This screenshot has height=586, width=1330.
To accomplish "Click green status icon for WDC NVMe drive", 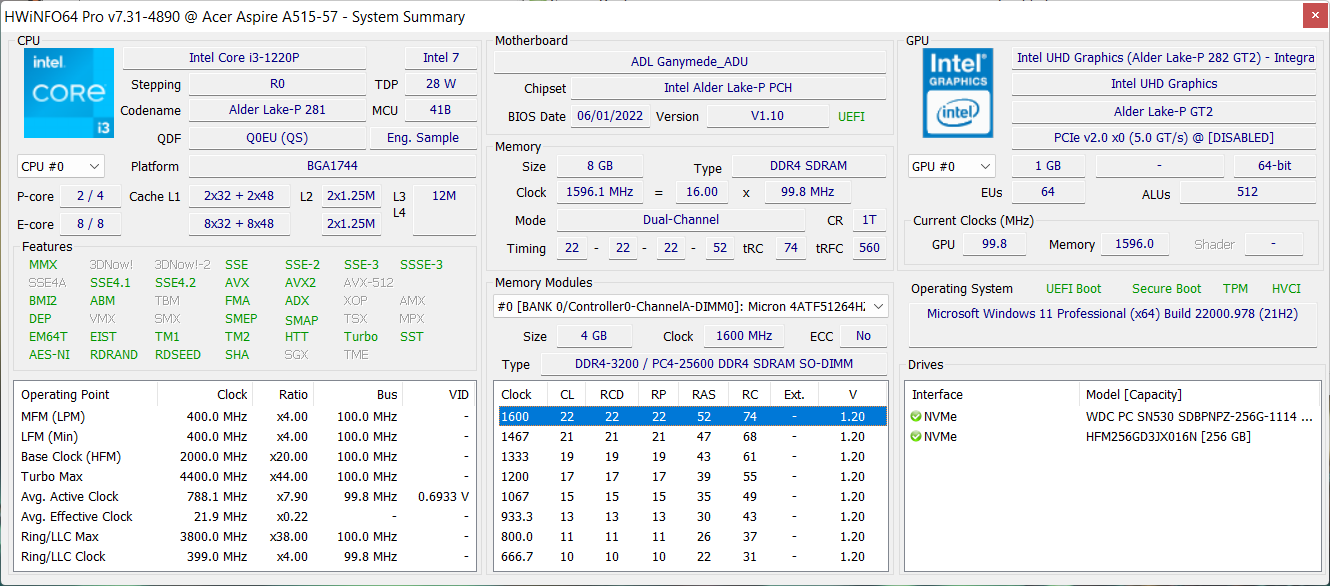I will coord(915,417).
